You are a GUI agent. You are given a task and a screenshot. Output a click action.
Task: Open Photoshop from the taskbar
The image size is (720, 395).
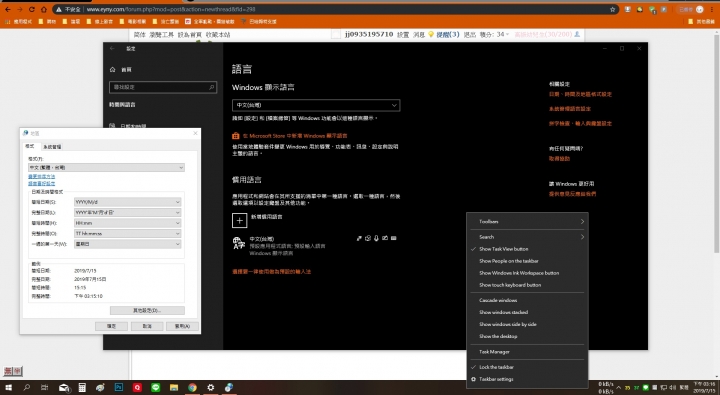pos(118,388)
